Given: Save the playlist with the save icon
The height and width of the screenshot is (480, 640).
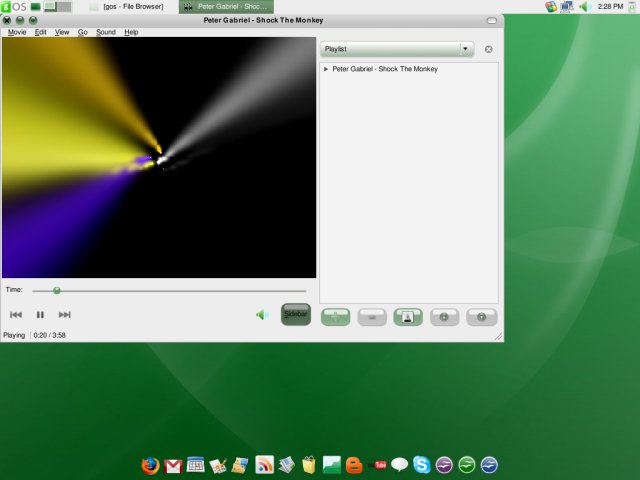Looking at the screenshot, I should [408, 317].
